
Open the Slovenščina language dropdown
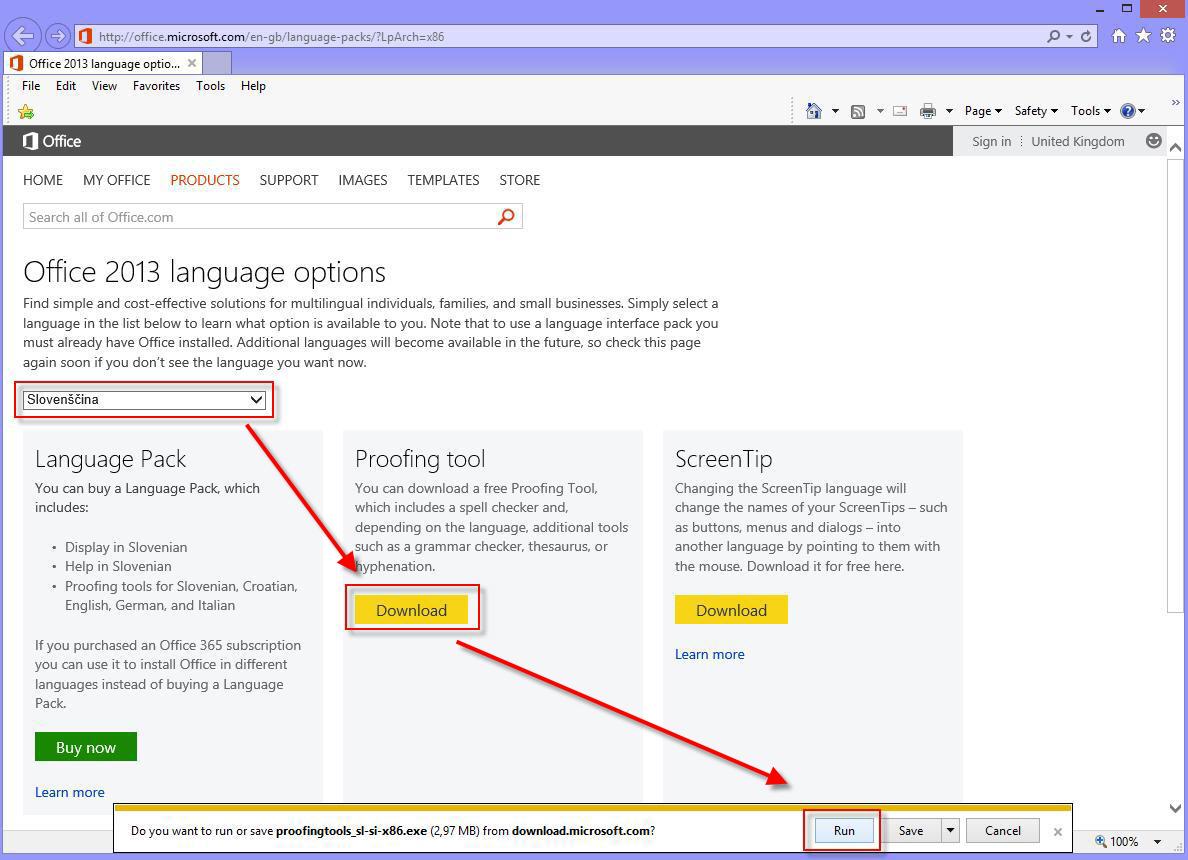[145, 400]
